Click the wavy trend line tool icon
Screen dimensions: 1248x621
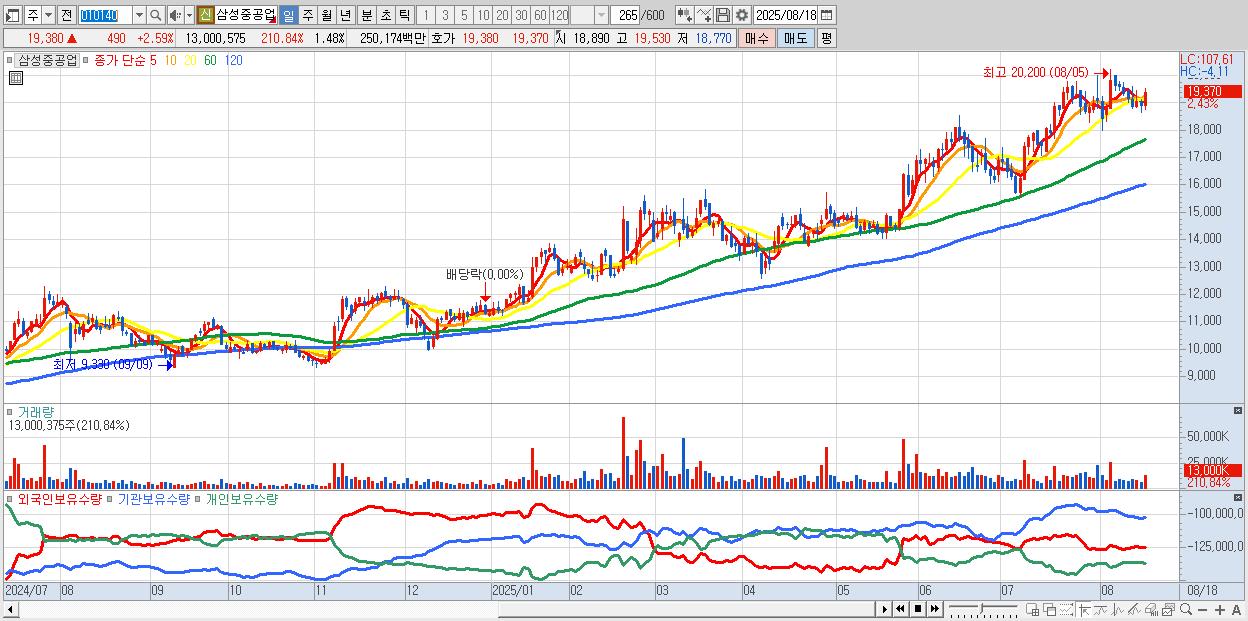[x=1101, y=609]
